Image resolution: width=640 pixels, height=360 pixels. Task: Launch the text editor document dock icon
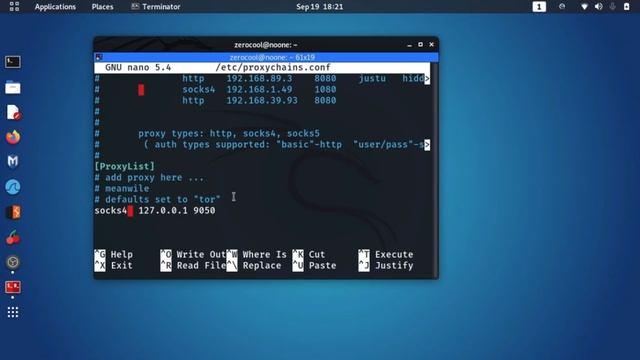13,112
